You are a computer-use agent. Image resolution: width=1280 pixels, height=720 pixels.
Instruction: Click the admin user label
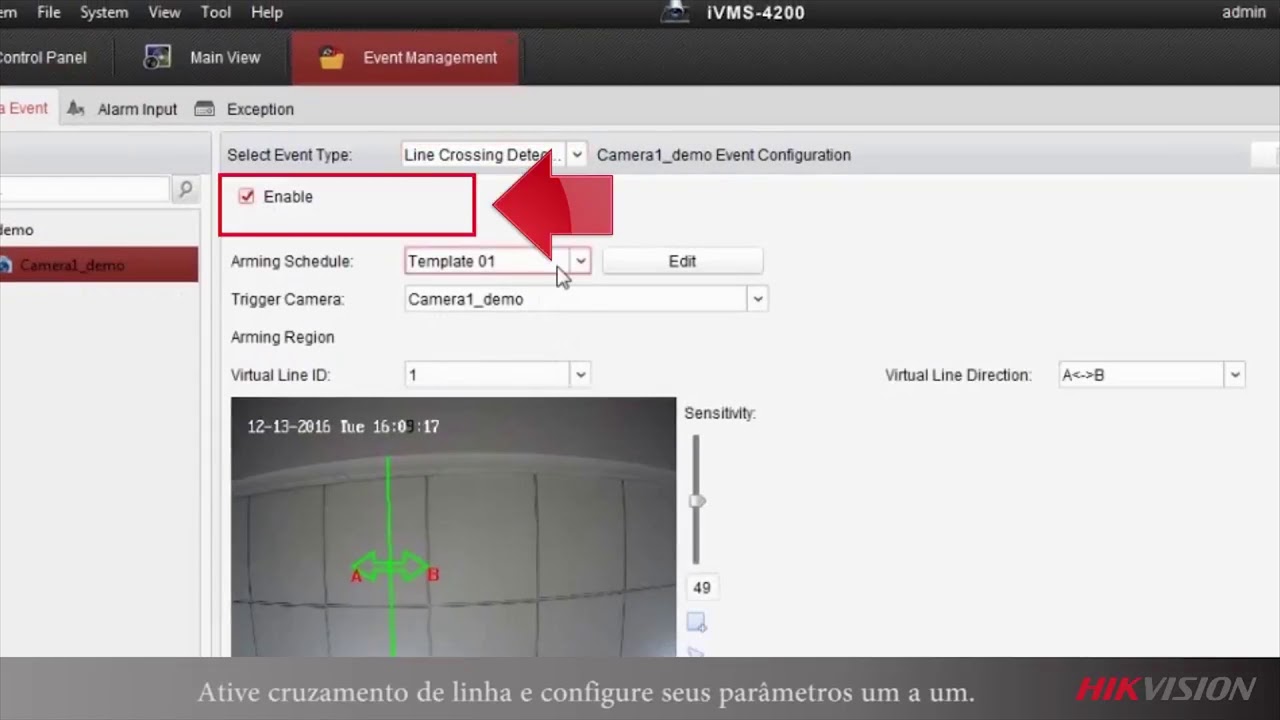click(1243, 12)
